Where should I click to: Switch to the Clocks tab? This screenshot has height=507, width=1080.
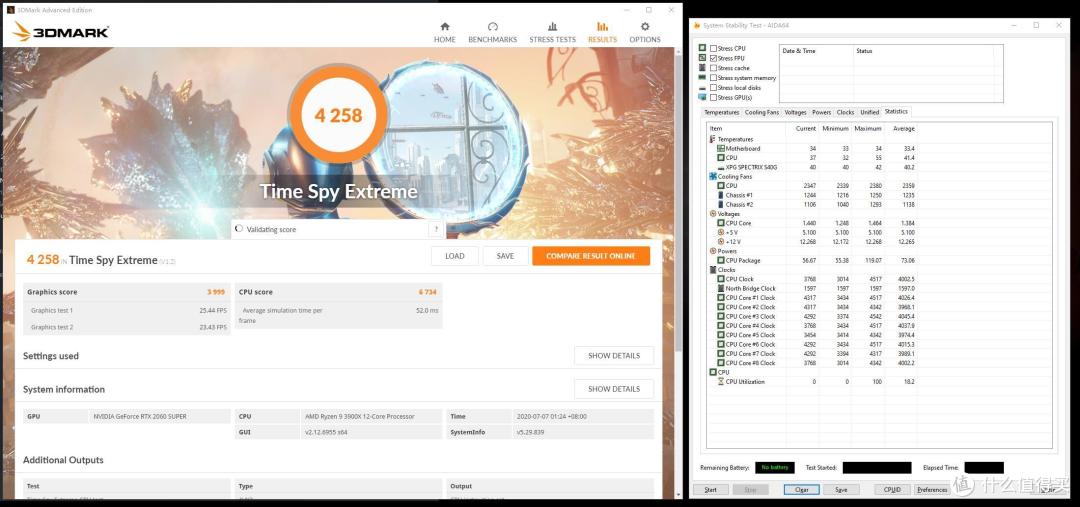pos(845,112)
